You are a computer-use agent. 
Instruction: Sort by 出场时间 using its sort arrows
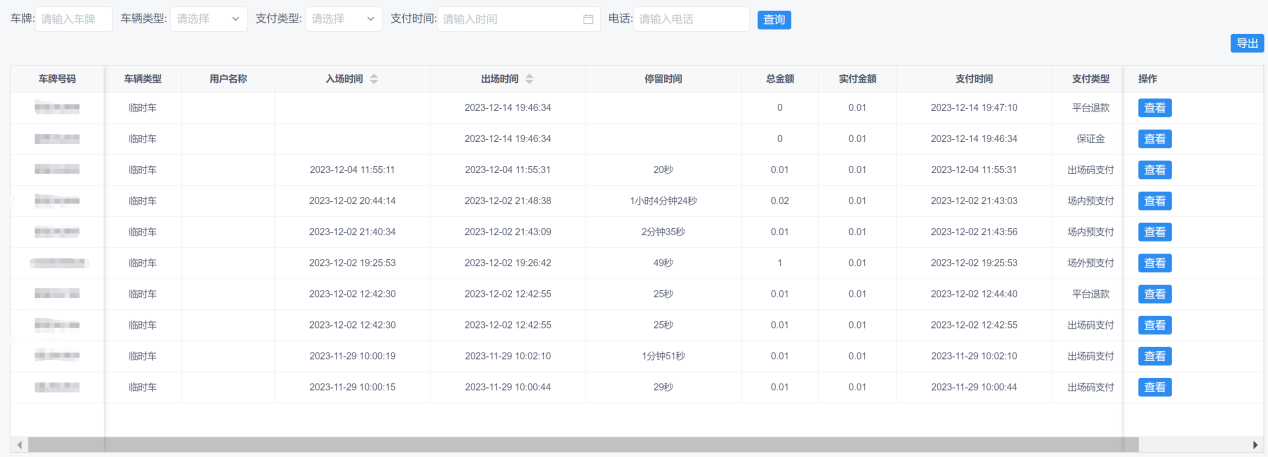tap(529, 79)
